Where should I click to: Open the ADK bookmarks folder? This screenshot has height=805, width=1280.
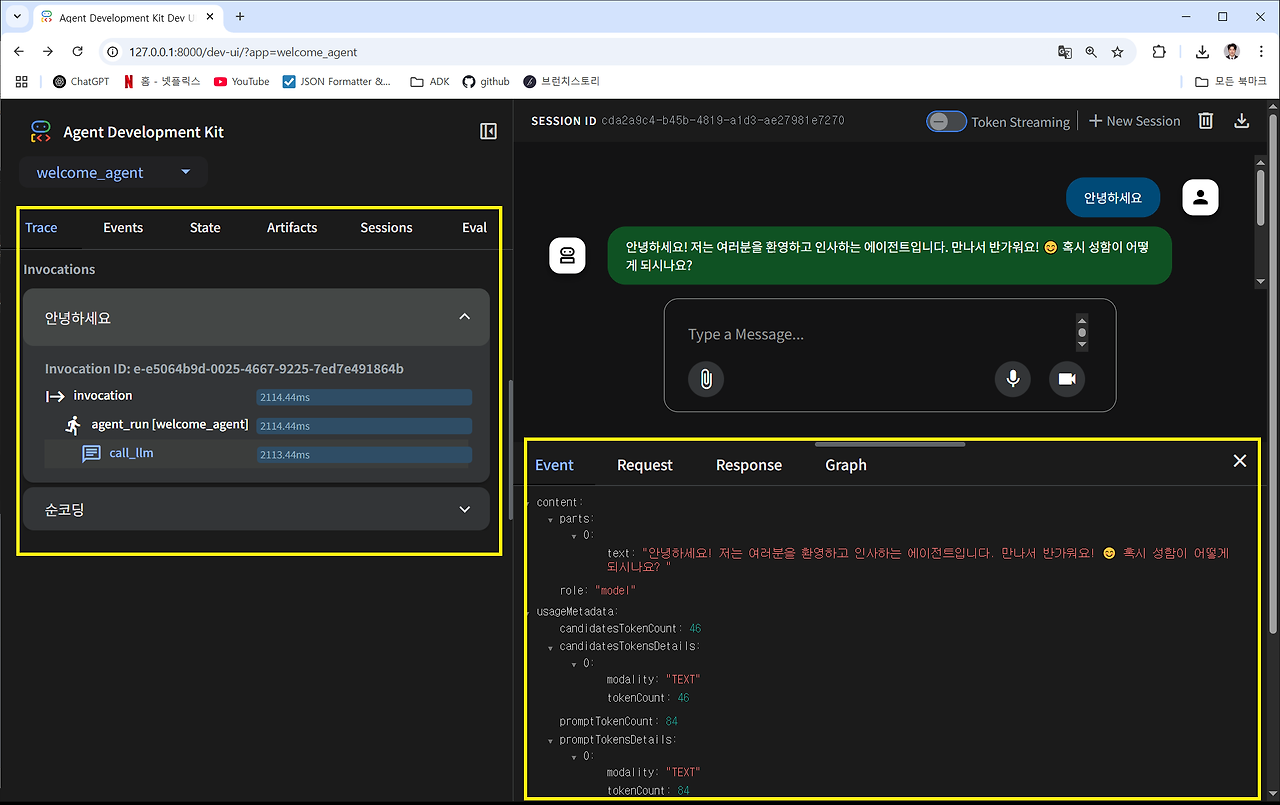click(x=430, y=82)
